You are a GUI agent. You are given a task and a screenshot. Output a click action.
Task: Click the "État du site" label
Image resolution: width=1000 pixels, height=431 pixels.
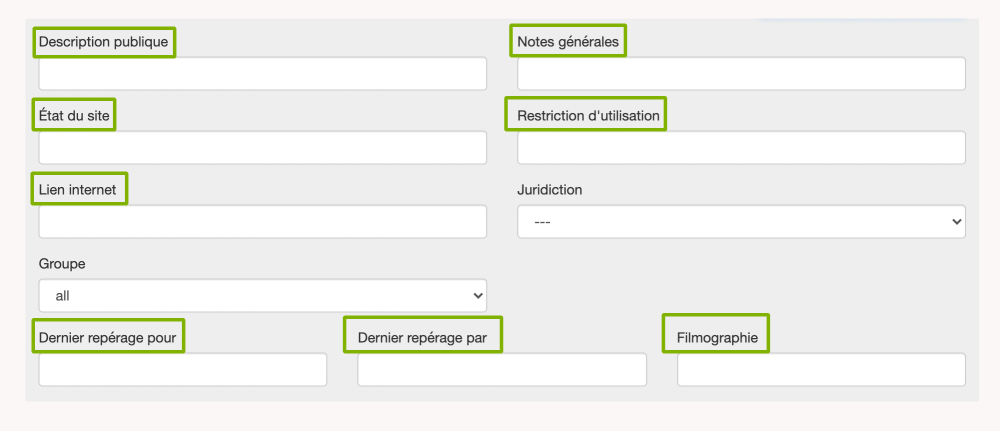74,116
